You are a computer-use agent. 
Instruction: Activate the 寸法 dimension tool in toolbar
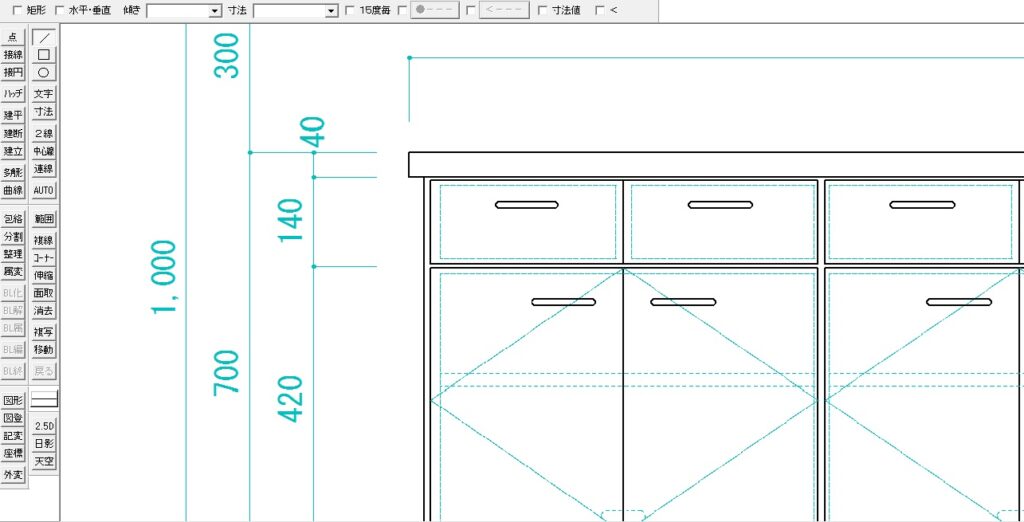[43, 112]
